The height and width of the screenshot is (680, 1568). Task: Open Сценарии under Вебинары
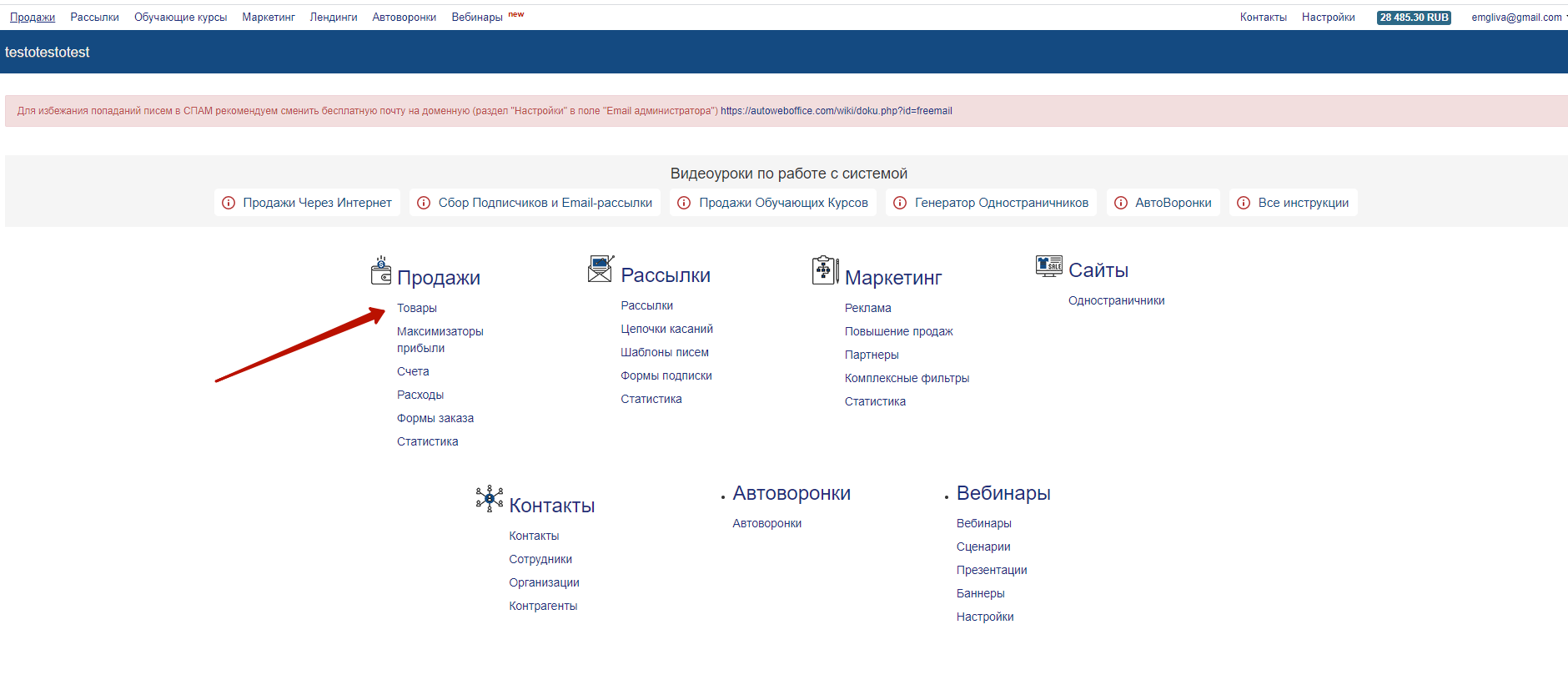(x=983, y=547)
